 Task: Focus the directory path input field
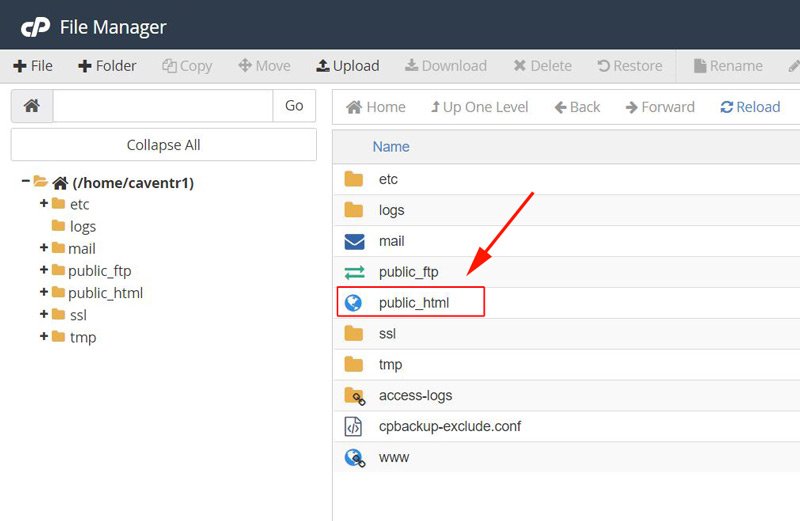point(163,106)
